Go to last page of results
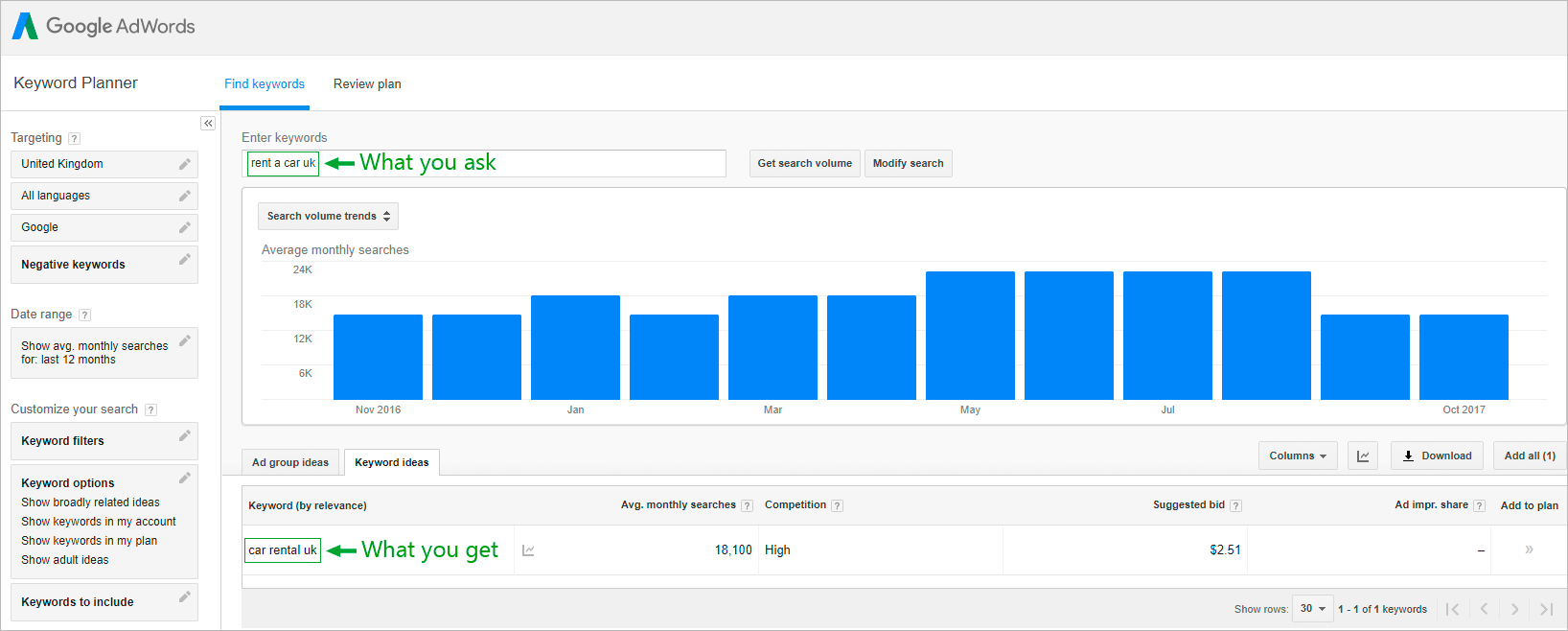 click(1546, 609)
